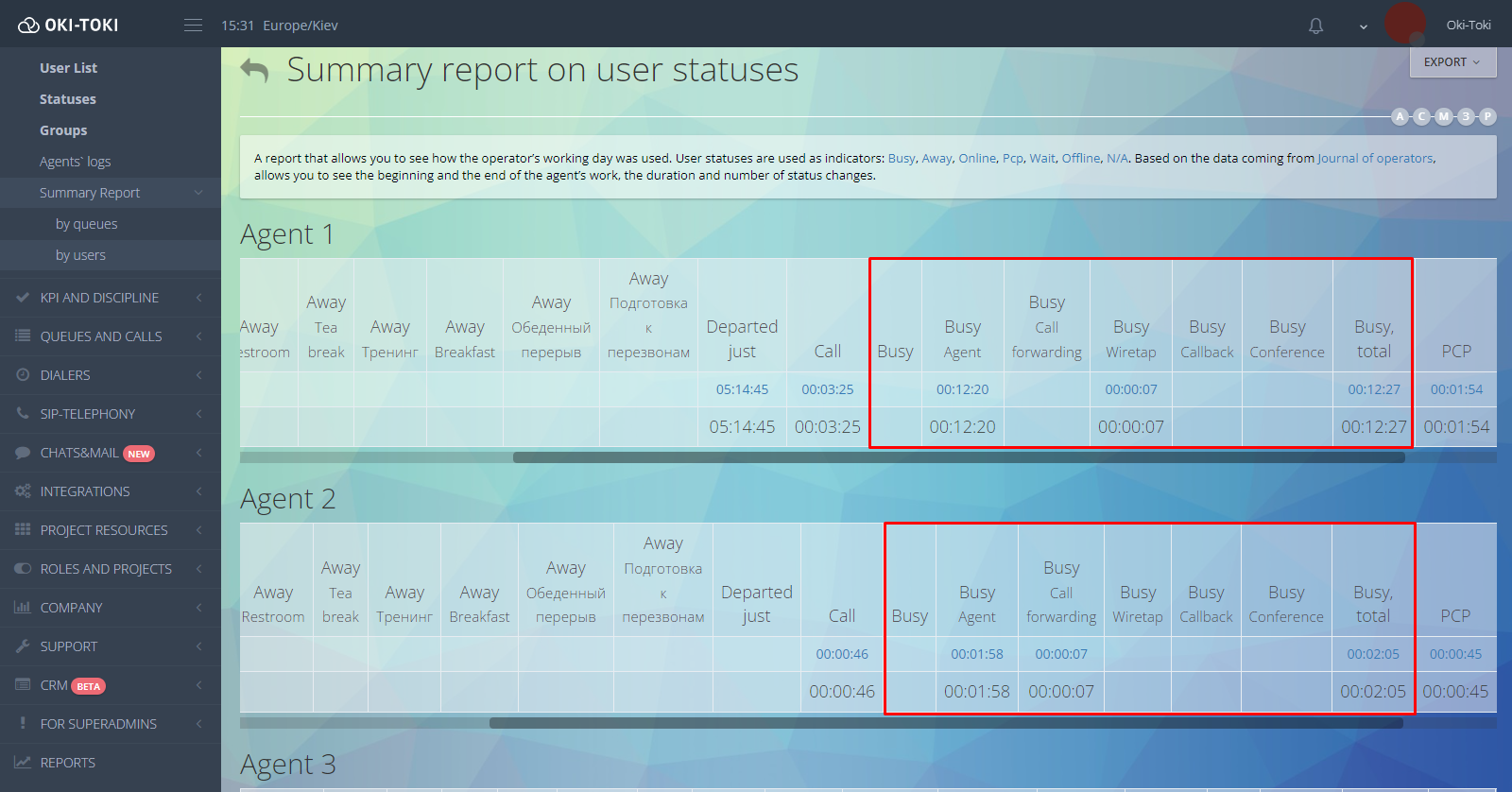This screenshot has width=1512, height=792.
Task: Open the user avatar in header
Action: 1404,24
